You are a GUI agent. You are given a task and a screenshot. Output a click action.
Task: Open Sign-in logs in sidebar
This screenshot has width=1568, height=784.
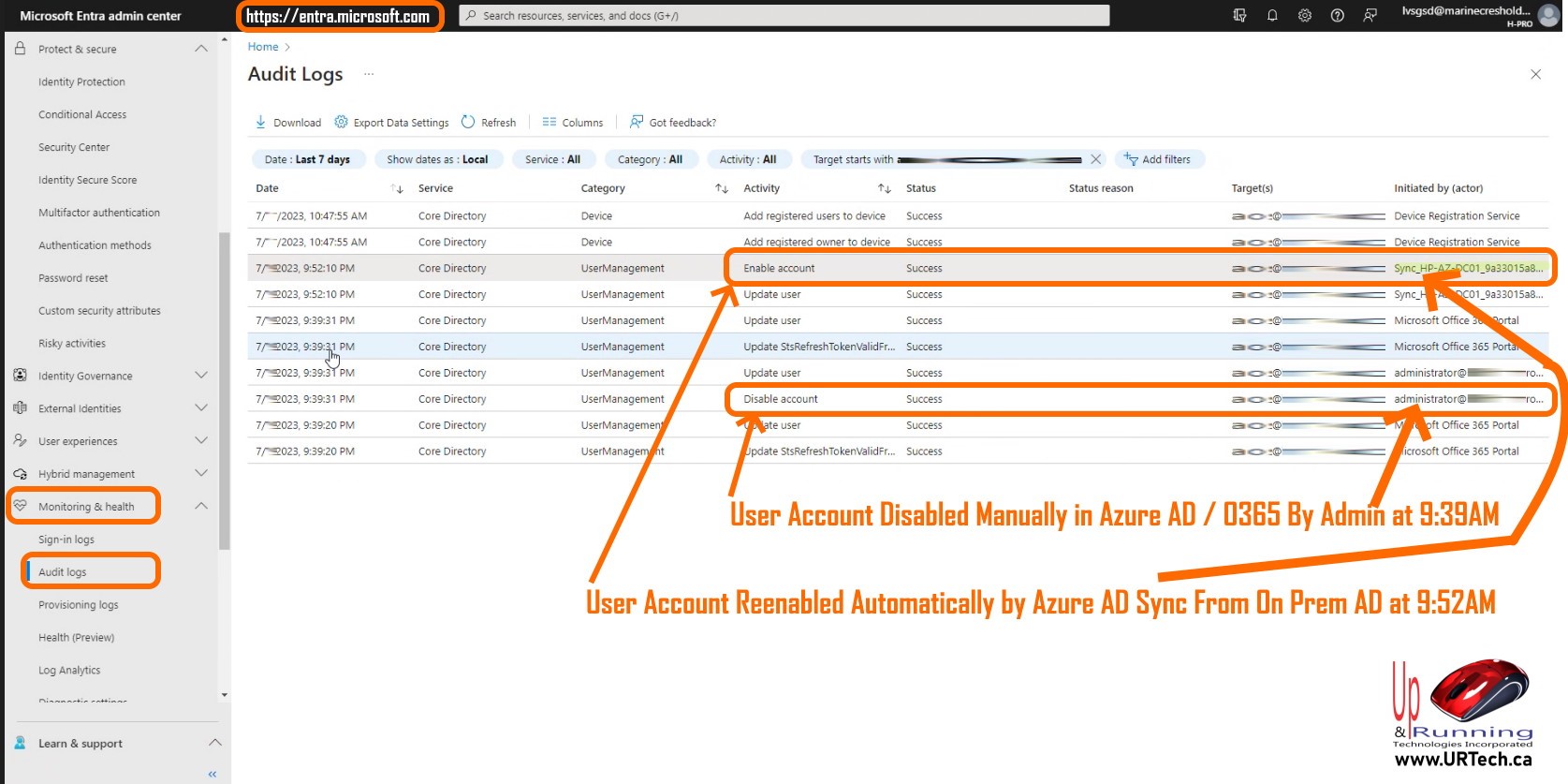(66, 540)
